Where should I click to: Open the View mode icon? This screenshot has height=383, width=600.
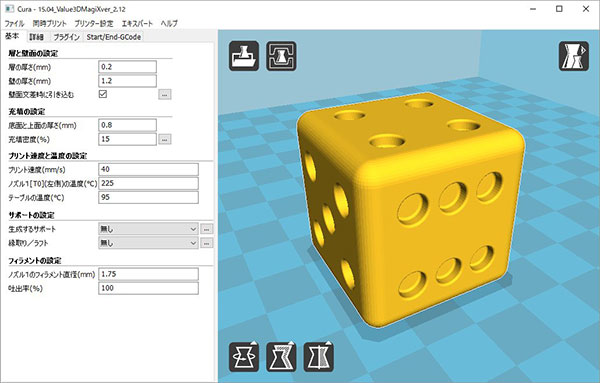point(574,56)
